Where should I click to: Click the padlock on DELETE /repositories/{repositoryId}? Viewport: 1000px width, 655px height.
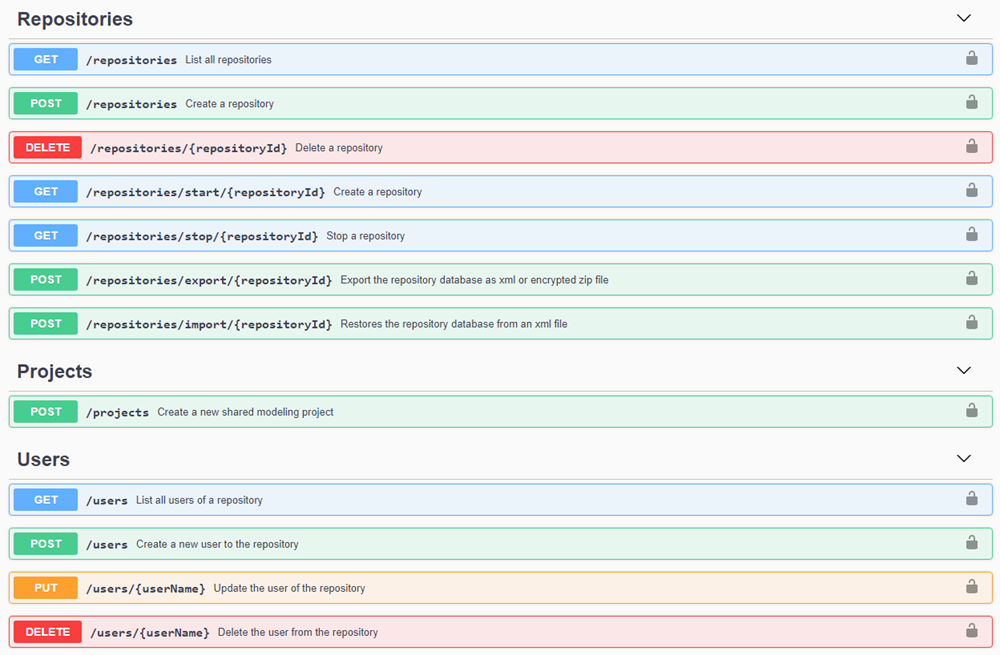tap(971, 147)
